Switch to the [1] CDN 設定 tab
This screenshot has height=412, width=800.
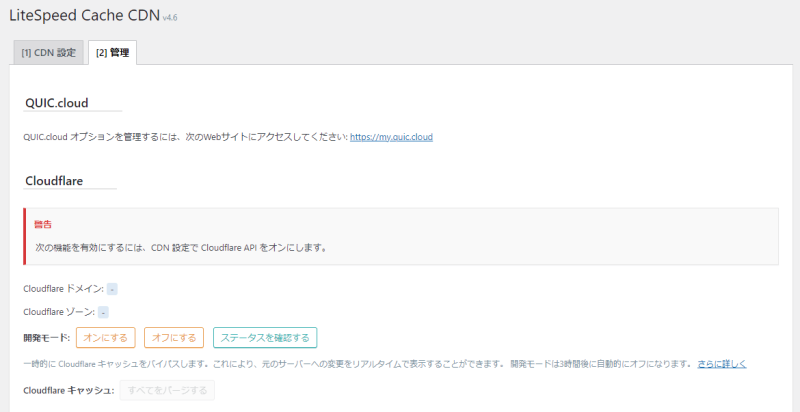[48, 52]
